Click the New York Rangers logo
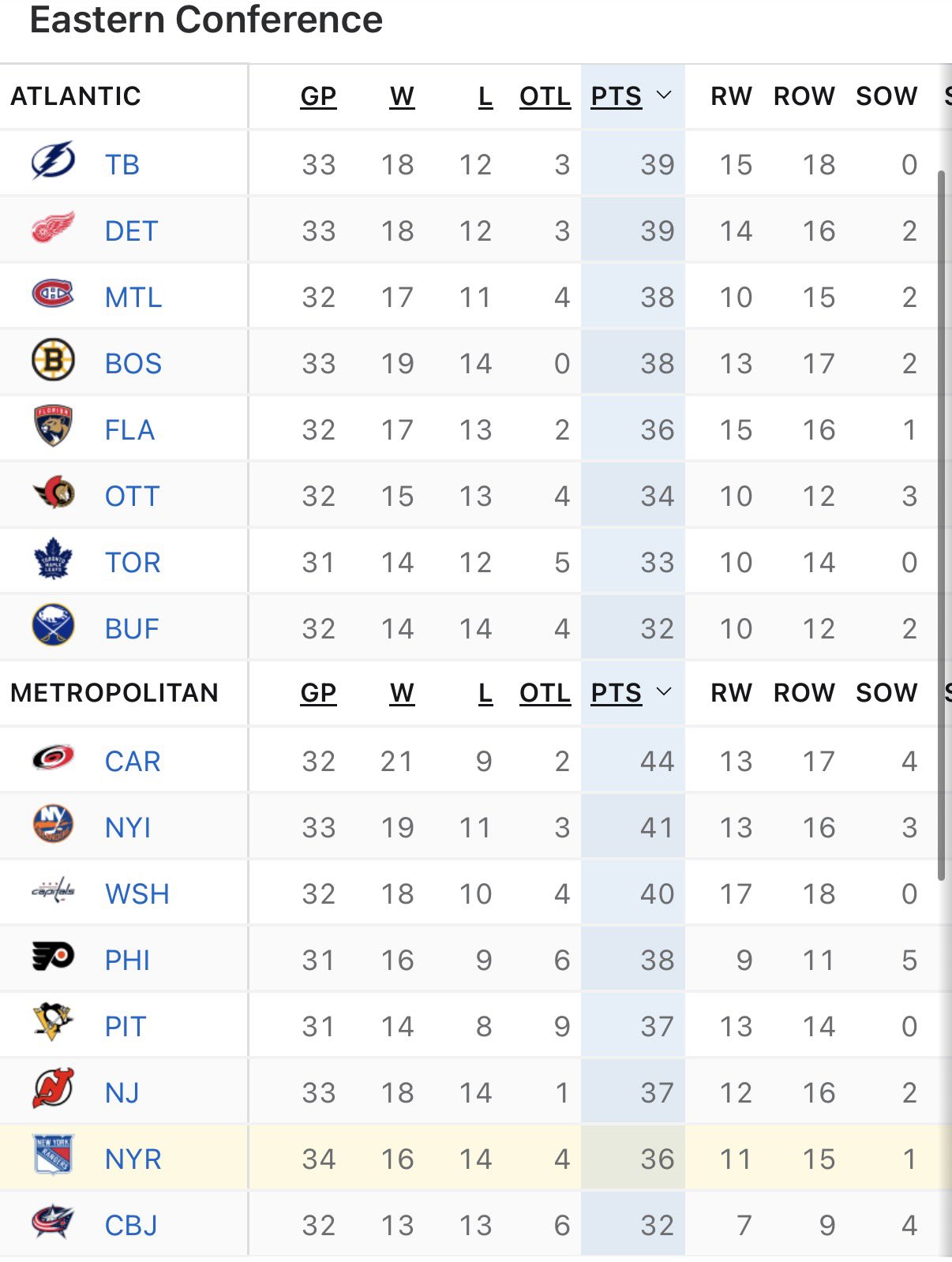Viewport: 952px width, 1262px height. (53, 1156)
